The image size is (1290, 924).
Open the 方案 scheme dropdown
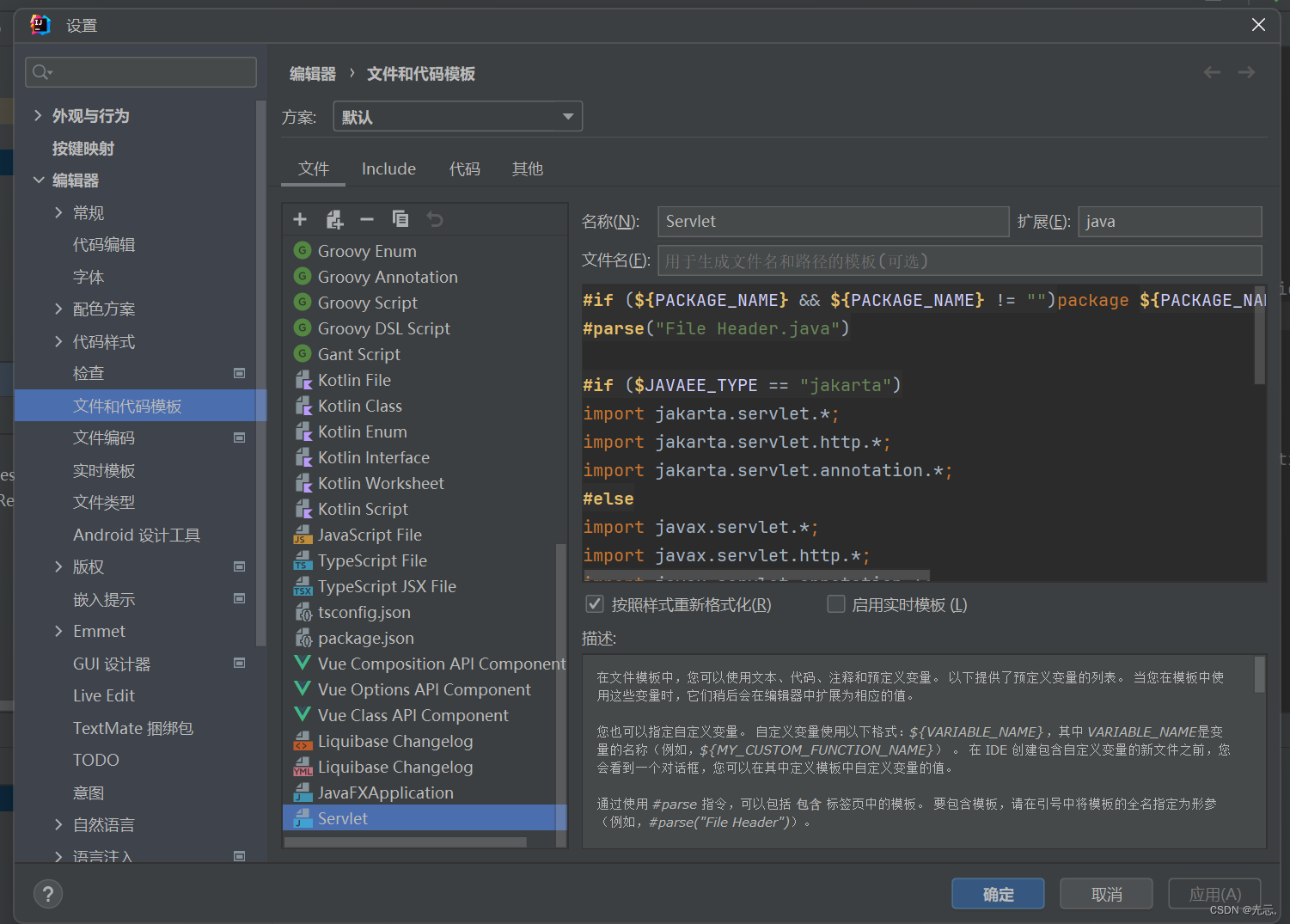pyautogui.click(x=457, y=116)
